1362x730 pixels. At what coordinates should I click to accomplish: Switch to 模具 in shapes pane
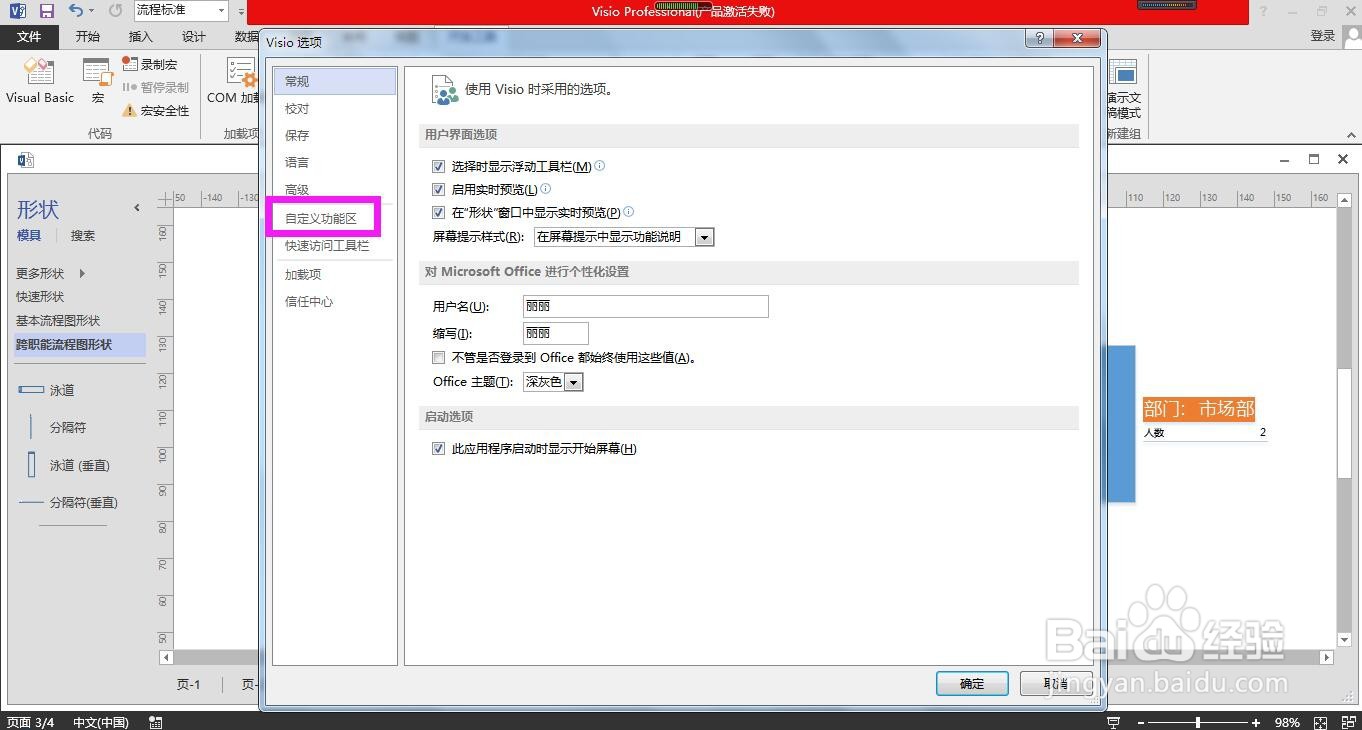coord(29,236)
